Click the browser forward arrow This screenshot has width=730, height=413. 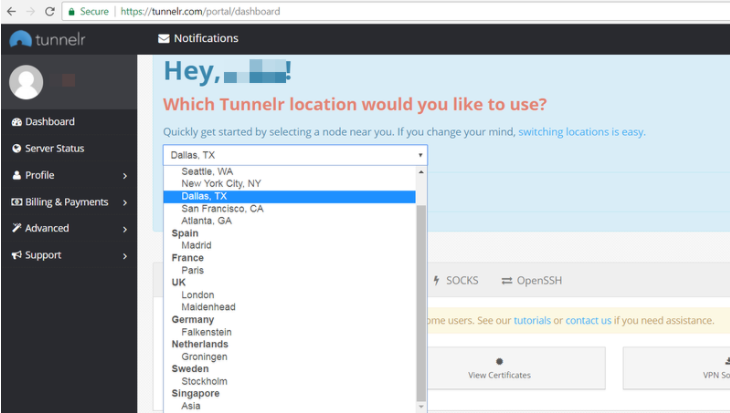[31, 11]
